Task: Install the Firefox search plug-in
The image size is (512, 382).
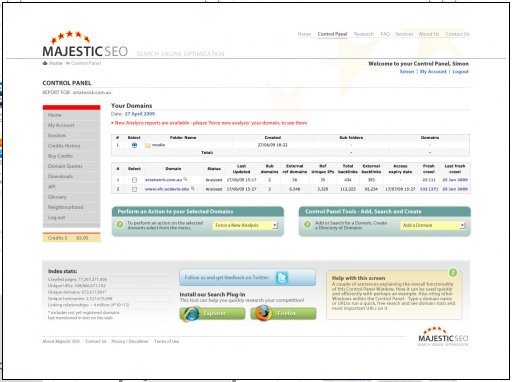Action: (283, 314)
